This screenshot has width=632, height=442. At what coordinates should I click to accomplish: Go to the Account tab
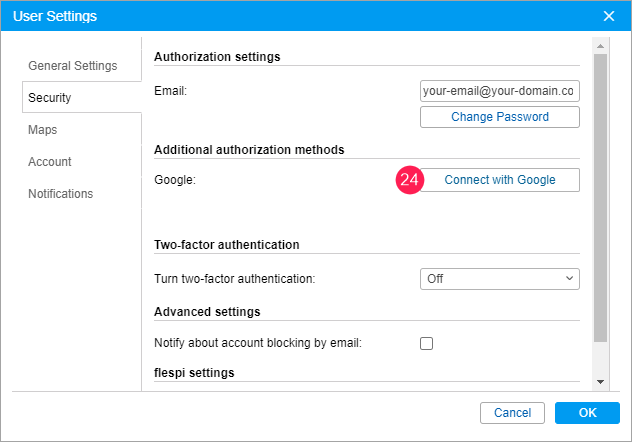pos(50,162)
